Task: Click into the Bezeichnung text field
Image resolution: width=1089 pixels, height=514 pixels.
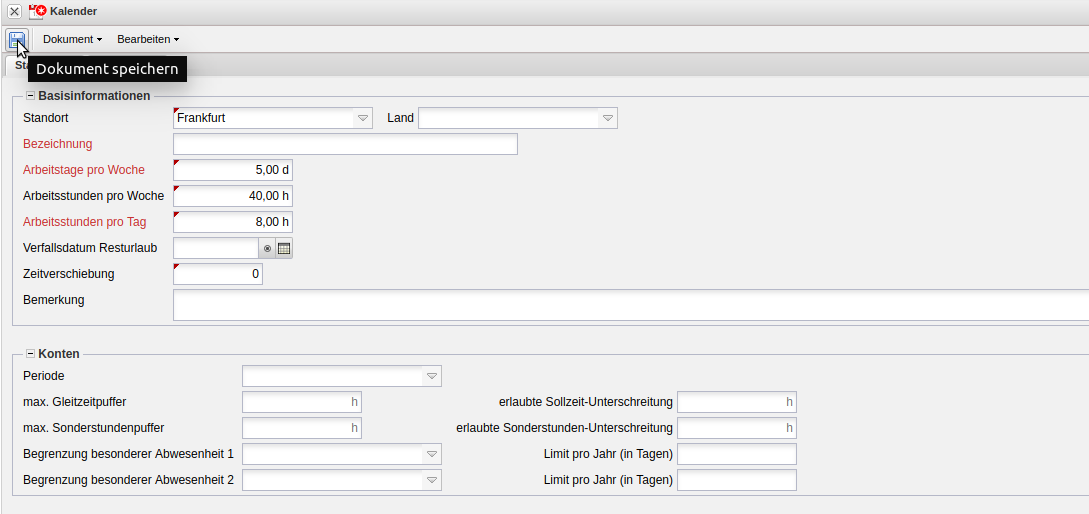Action: pyautogui.click(x=345, y=144)
